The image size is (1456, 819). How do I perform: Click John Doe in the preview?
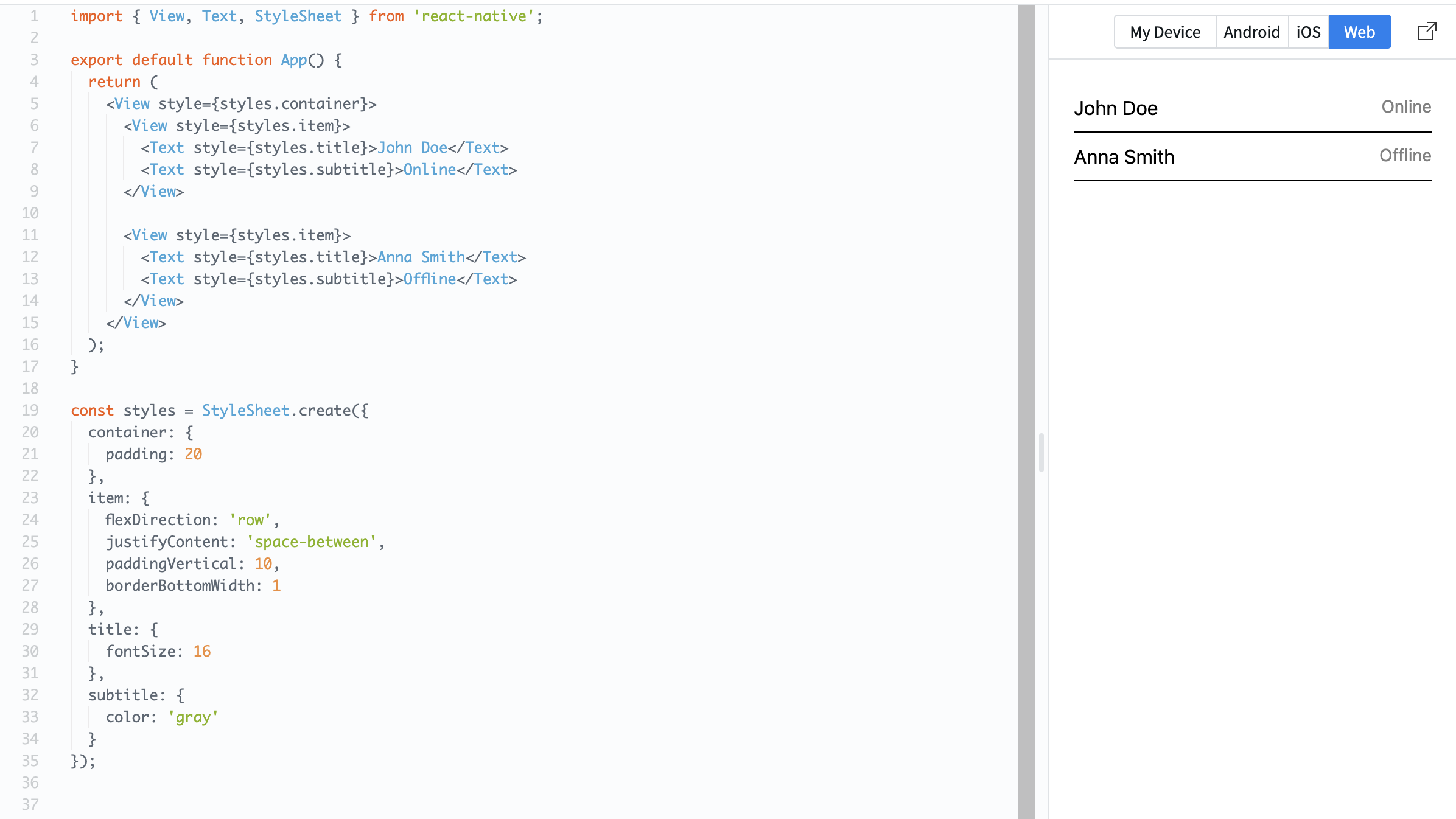[x=1115, y=108]
